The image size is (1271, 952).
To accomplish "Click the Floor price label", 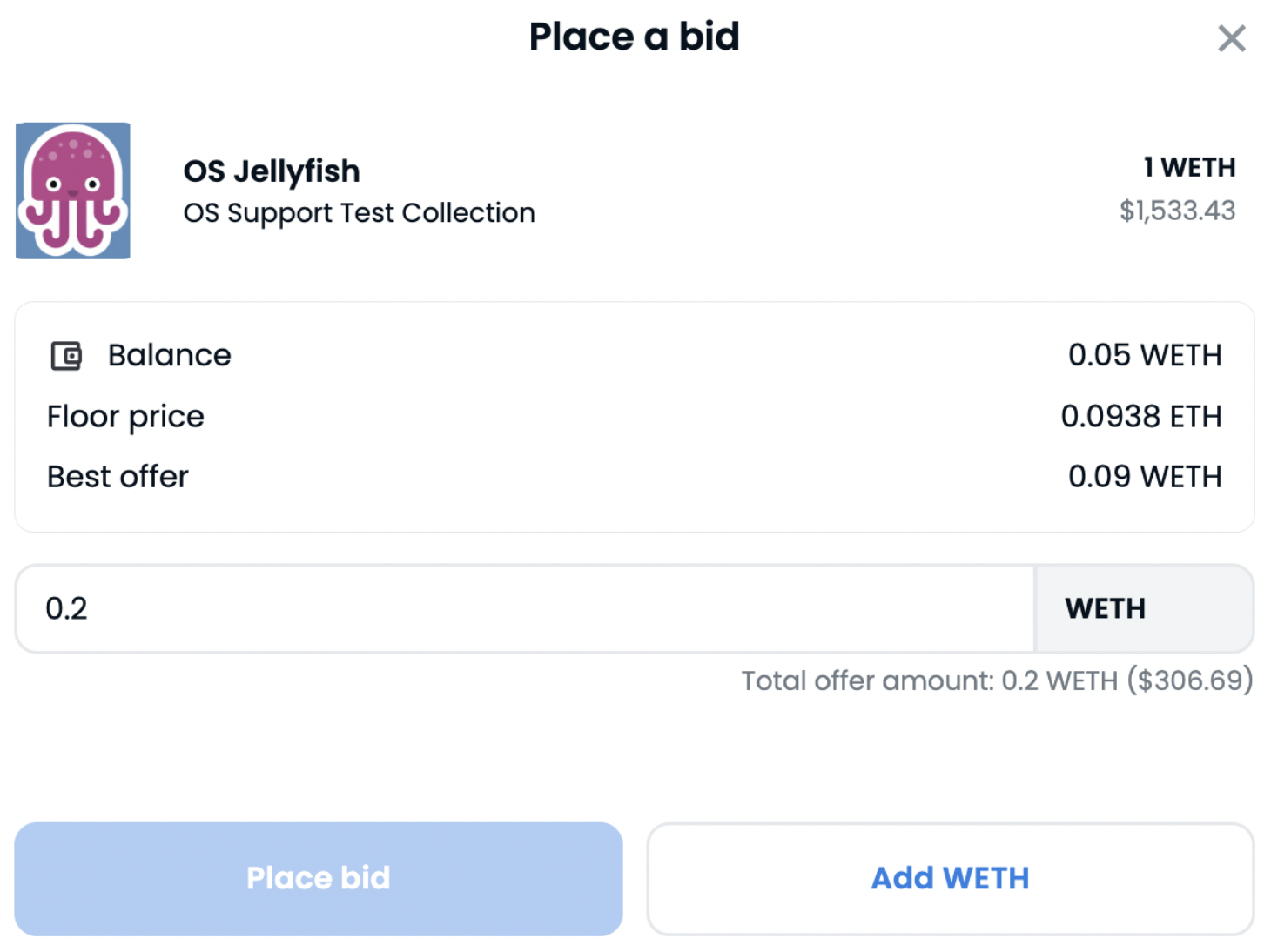I will click(x=125, y=417).
